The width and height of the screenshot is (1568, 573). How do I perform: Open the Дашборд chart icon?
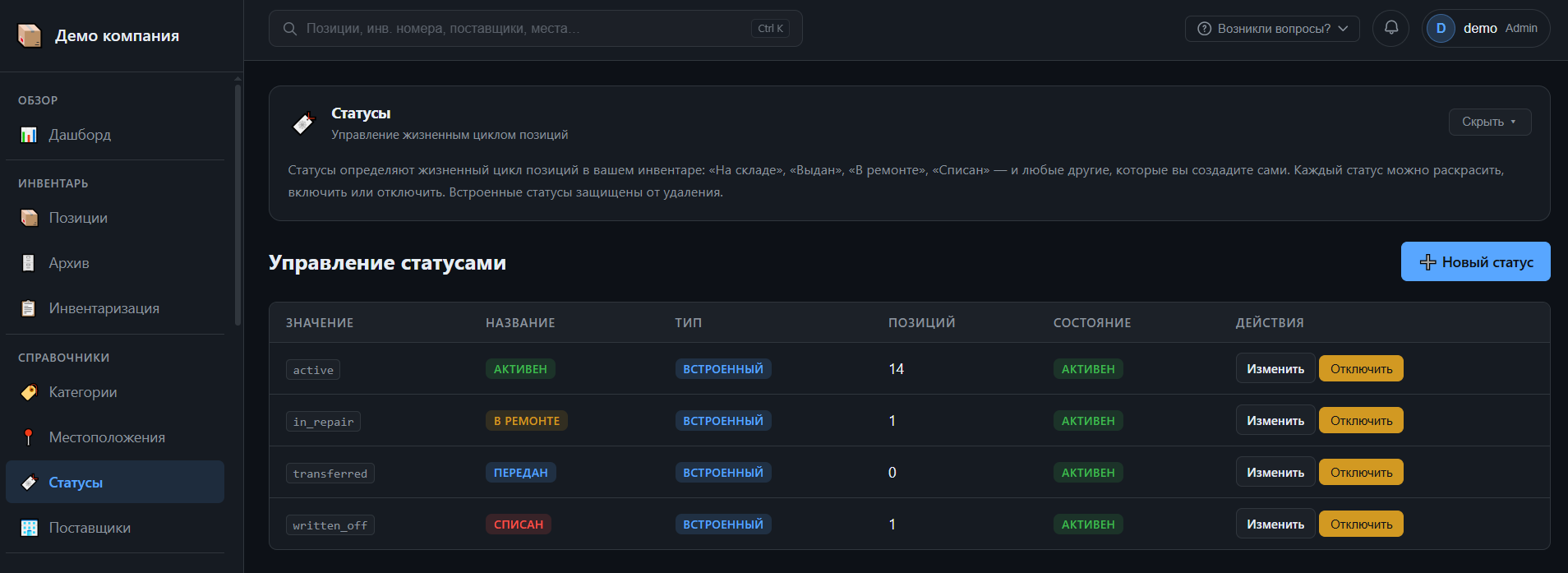point(29,135)
